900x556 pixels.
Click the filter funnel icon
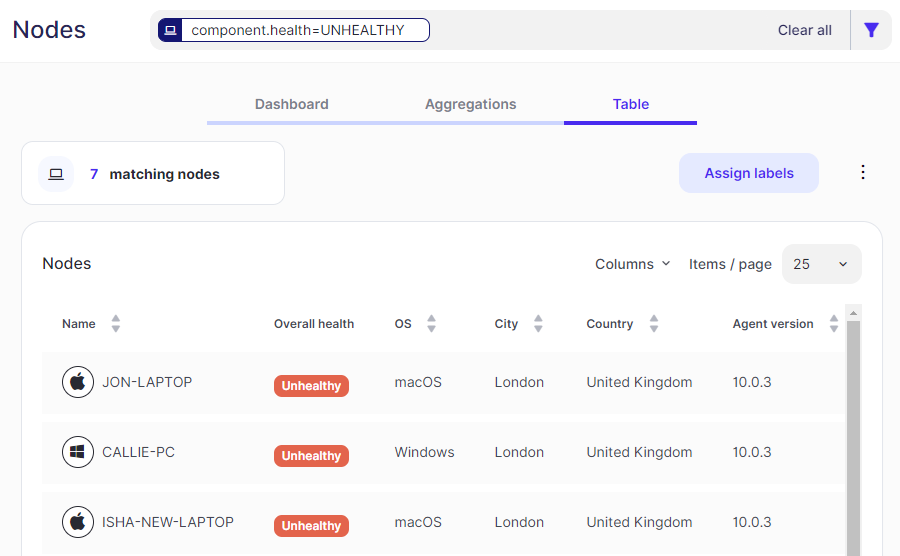click(x=871, y=30)
